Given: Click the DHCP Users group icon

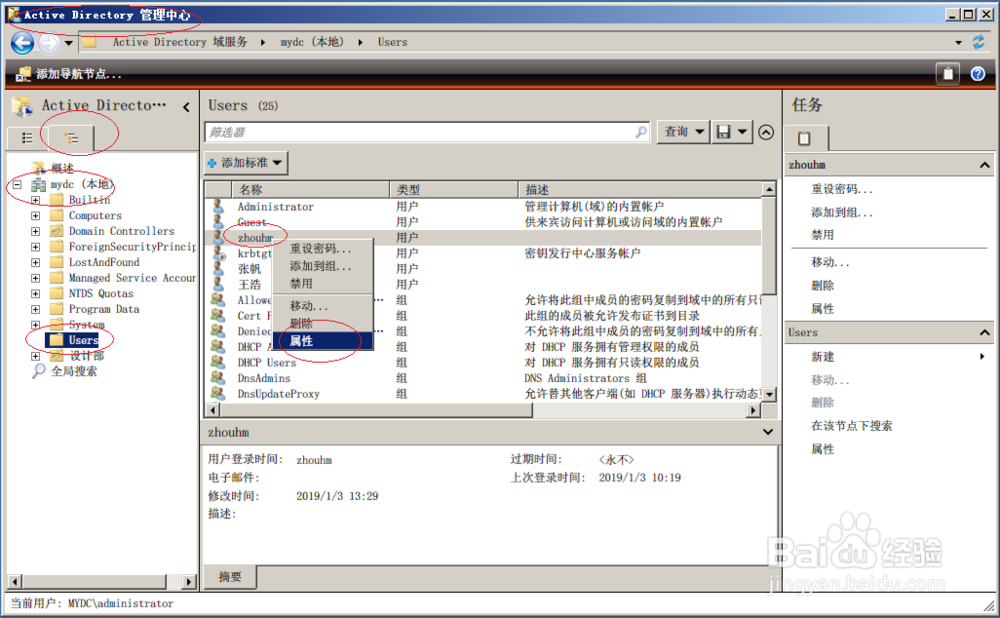Looking at the screenshot, I should 218,362.
